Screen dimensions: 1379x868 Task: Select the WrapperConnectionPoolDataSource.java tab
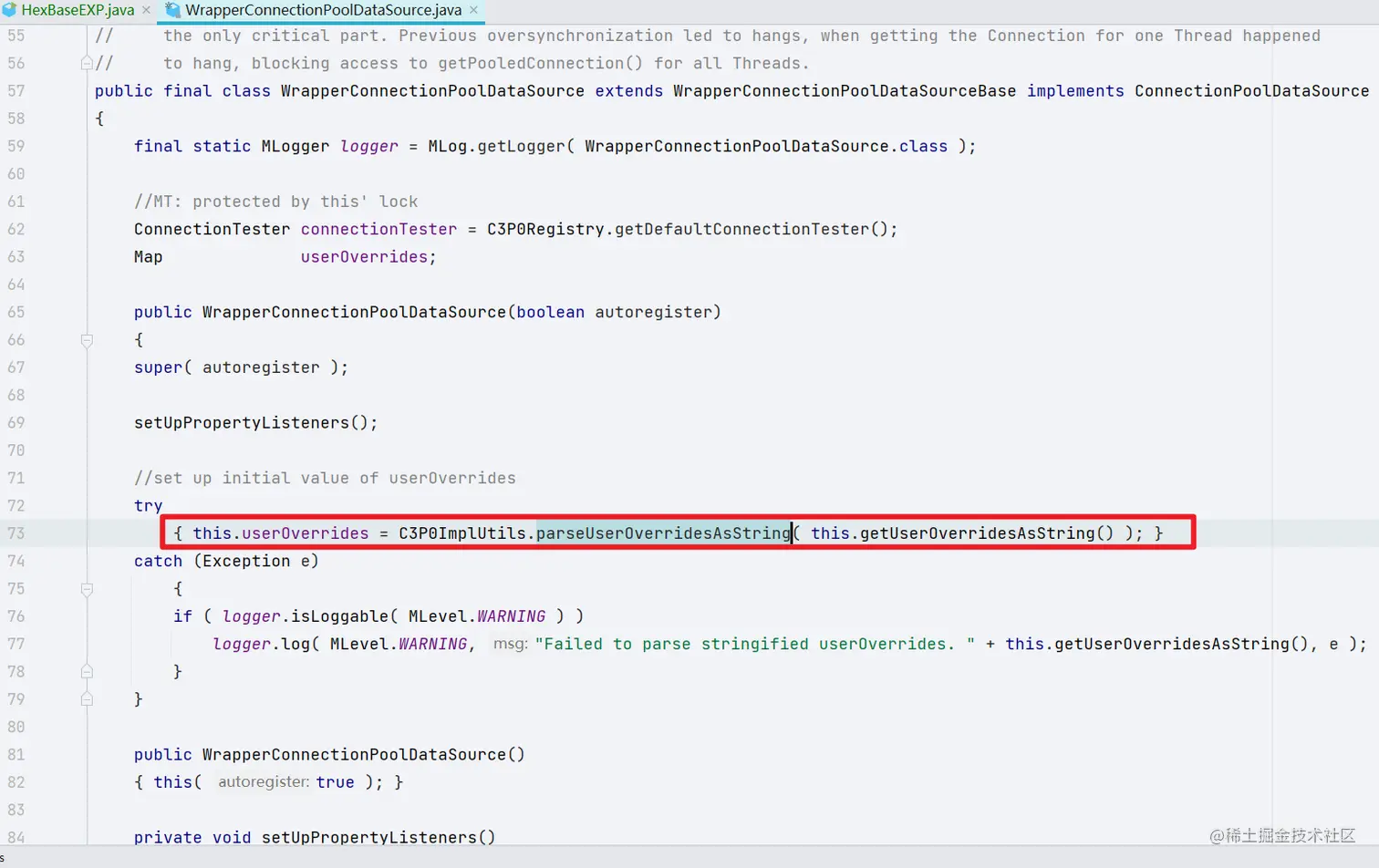pyautogui.click(x=323, y=10)
